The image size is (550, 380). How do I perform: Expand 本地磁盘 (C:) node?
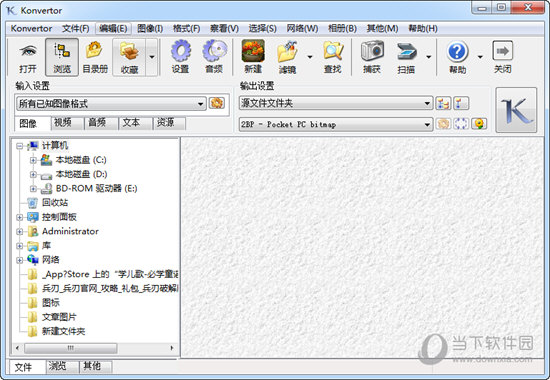(33, 160)
